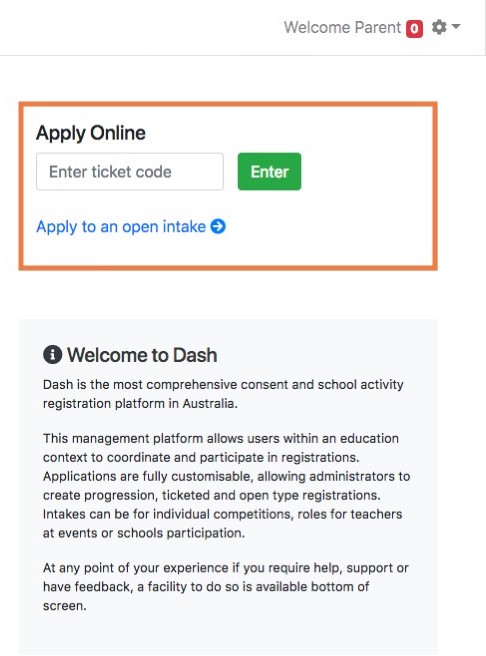Click the paragraph starting 'This management platform allows'
The image size is (486, 656).
pyautogui.click(x=226, y=485)
